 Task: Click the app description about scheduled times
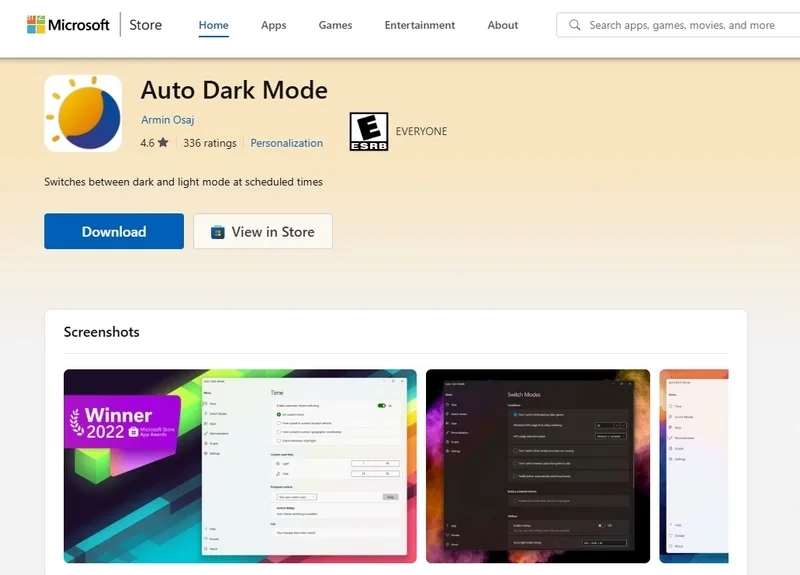click(x=183, y=182)
